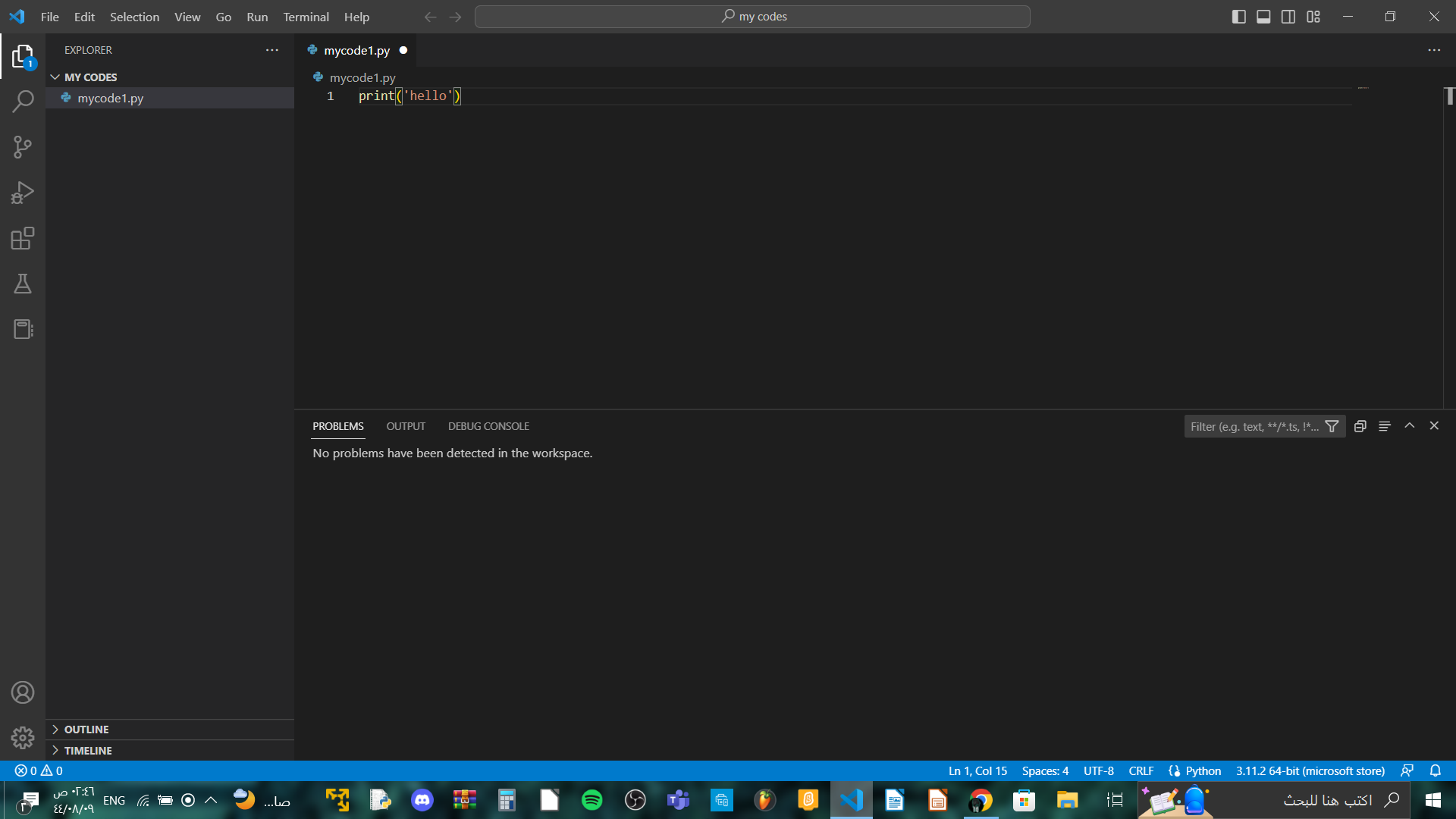This screenshot has width=1456, height=819.
Task: Change indentation via Spaces: 4
Action: pyautogui.click(x=1045, y=770)
